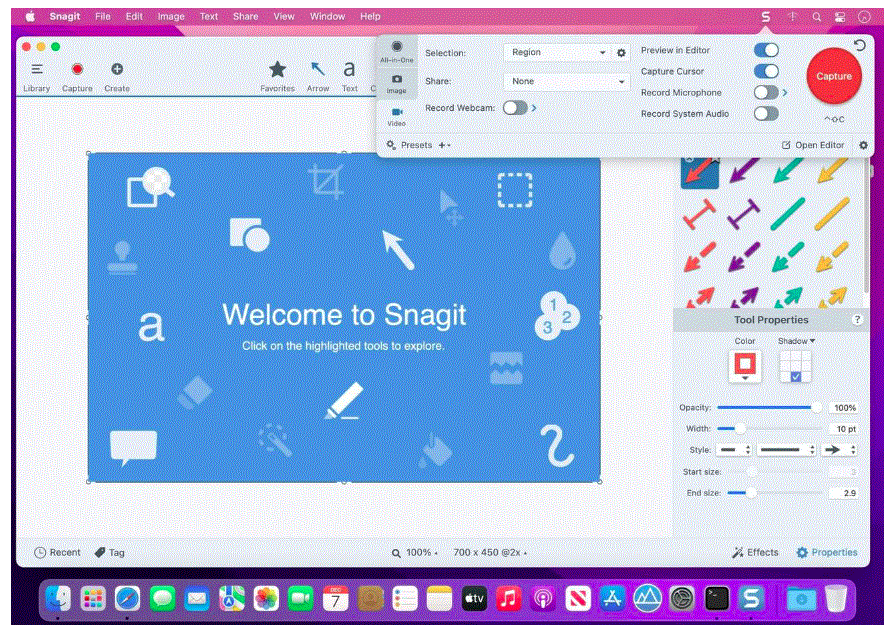Toggle Record System Audio switch
895x635 pixels.
766,114
